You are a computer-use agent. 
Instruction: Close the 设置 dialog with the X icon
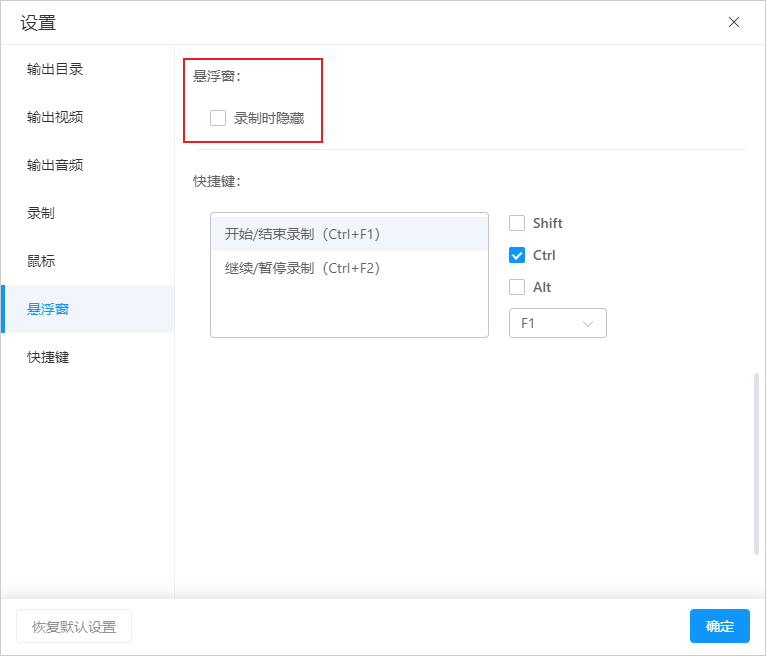[733, 22]
